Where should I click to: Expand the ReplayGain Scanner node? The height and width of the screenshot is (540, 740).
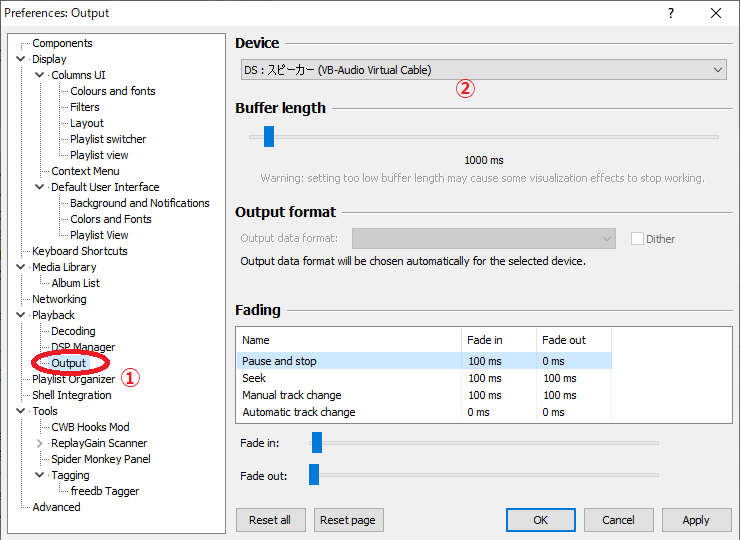coord(40,443)
